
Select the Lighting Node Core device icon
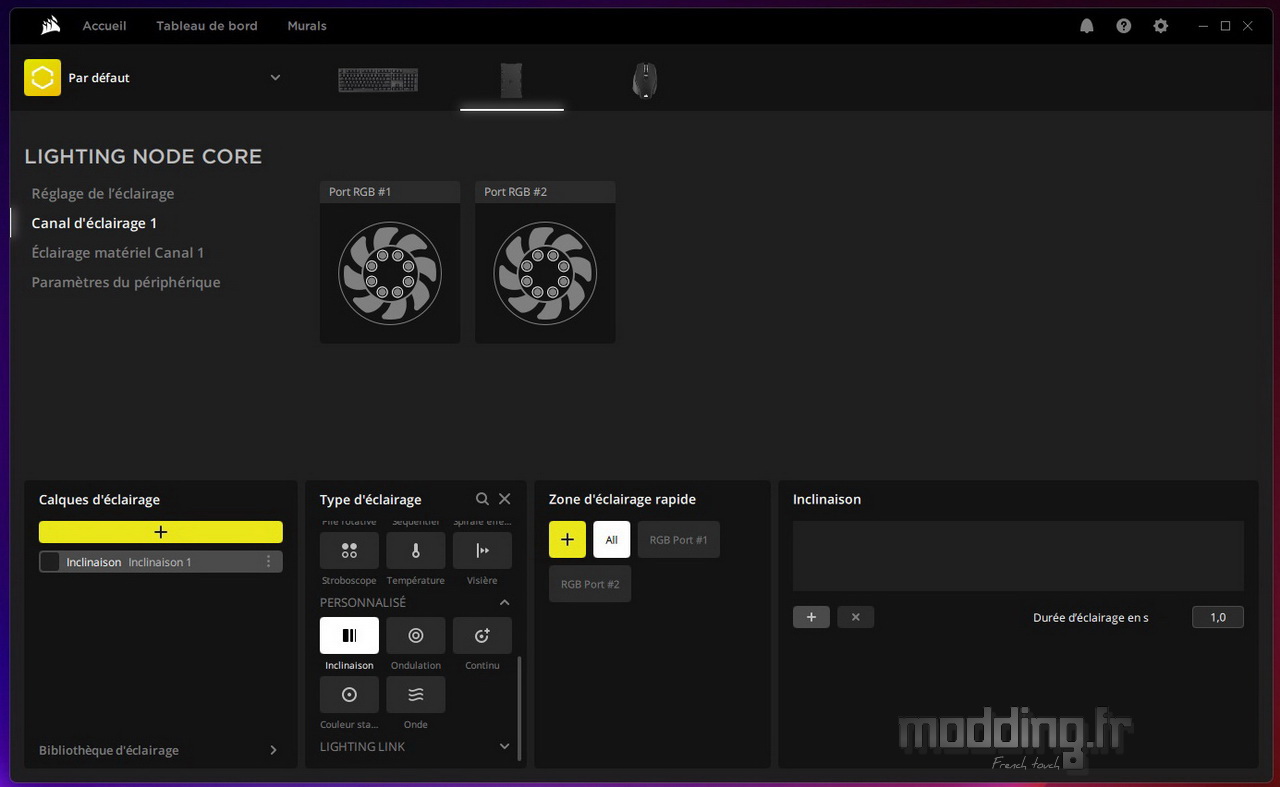[x=511, y=80]
